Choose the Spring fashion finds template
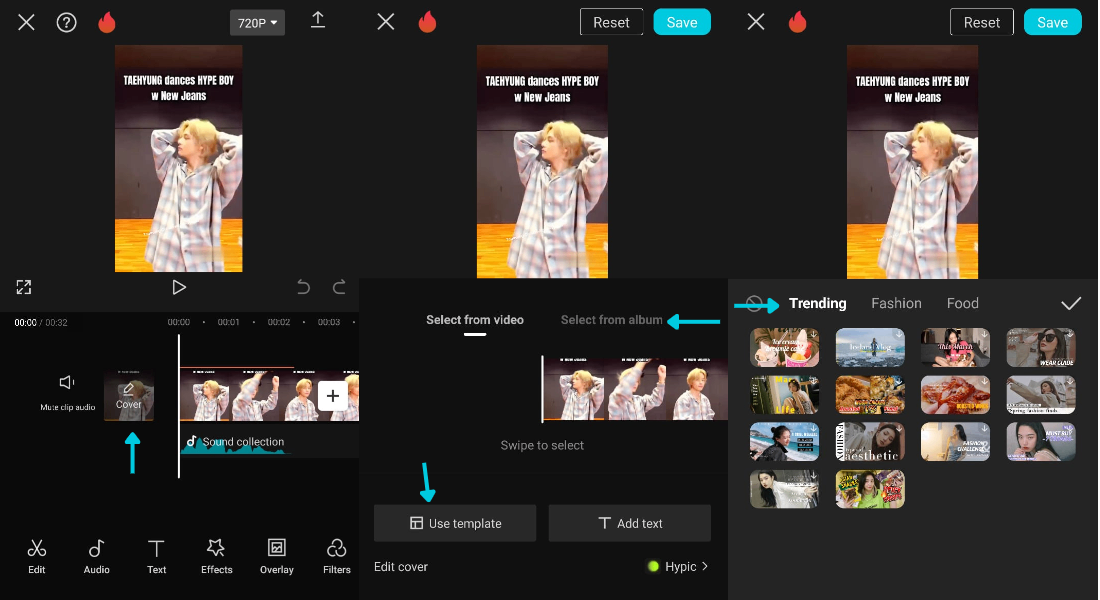1100x600 pixels. [1041, 394]
